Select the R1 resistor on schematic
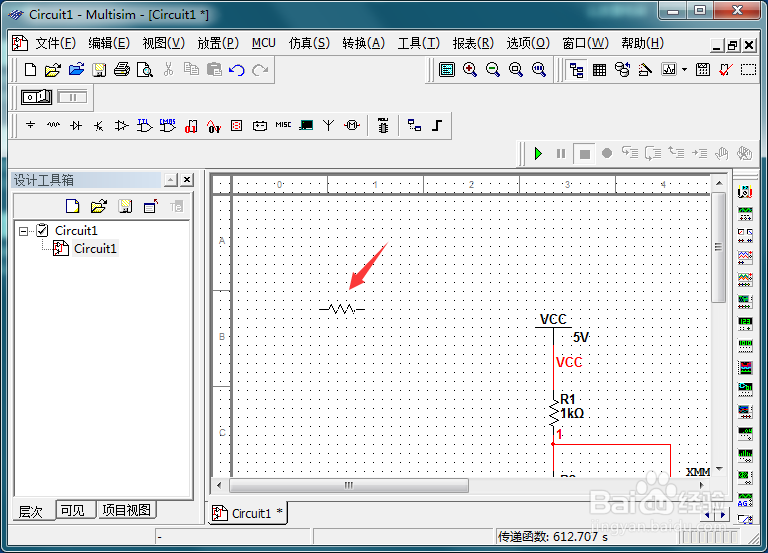The image size is (768, 553). 554,412
